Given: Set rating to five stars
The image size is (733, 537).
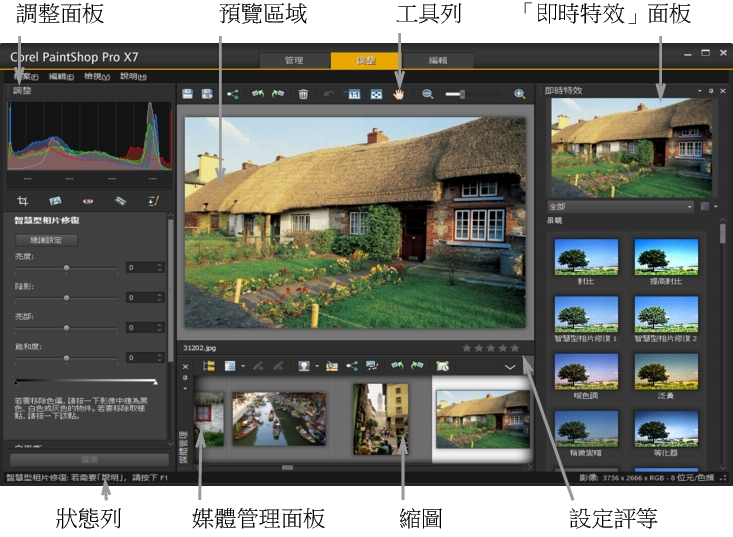Looking at the screenshot, I should [515, 349].
